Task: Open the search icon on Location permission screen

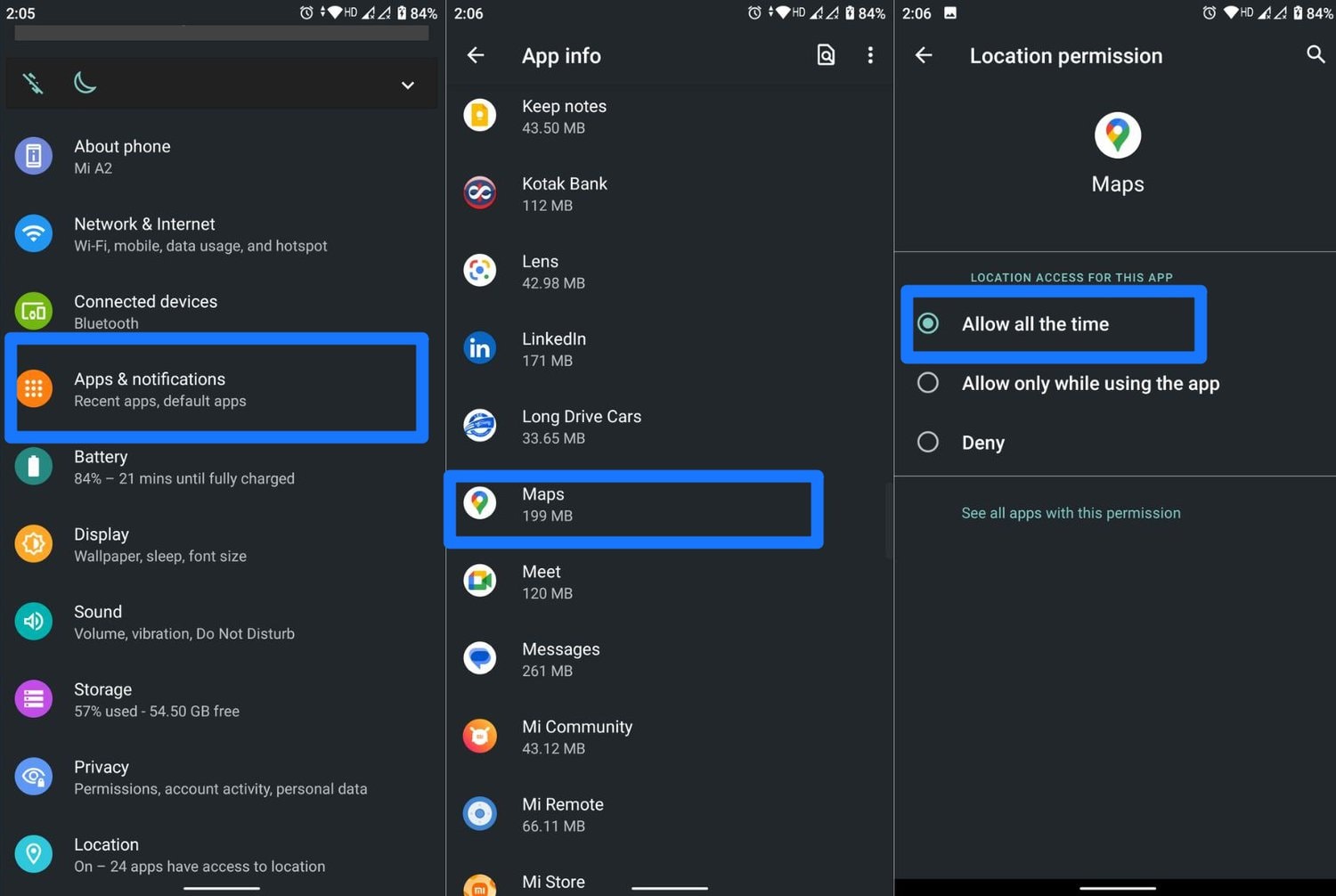Action: [1316, 54]
